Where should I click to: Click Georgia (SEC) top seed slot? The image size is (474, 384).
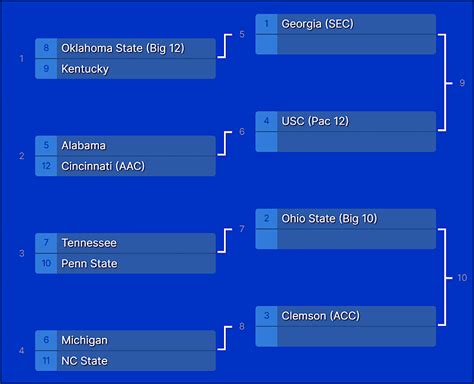[x=346, y=24]
